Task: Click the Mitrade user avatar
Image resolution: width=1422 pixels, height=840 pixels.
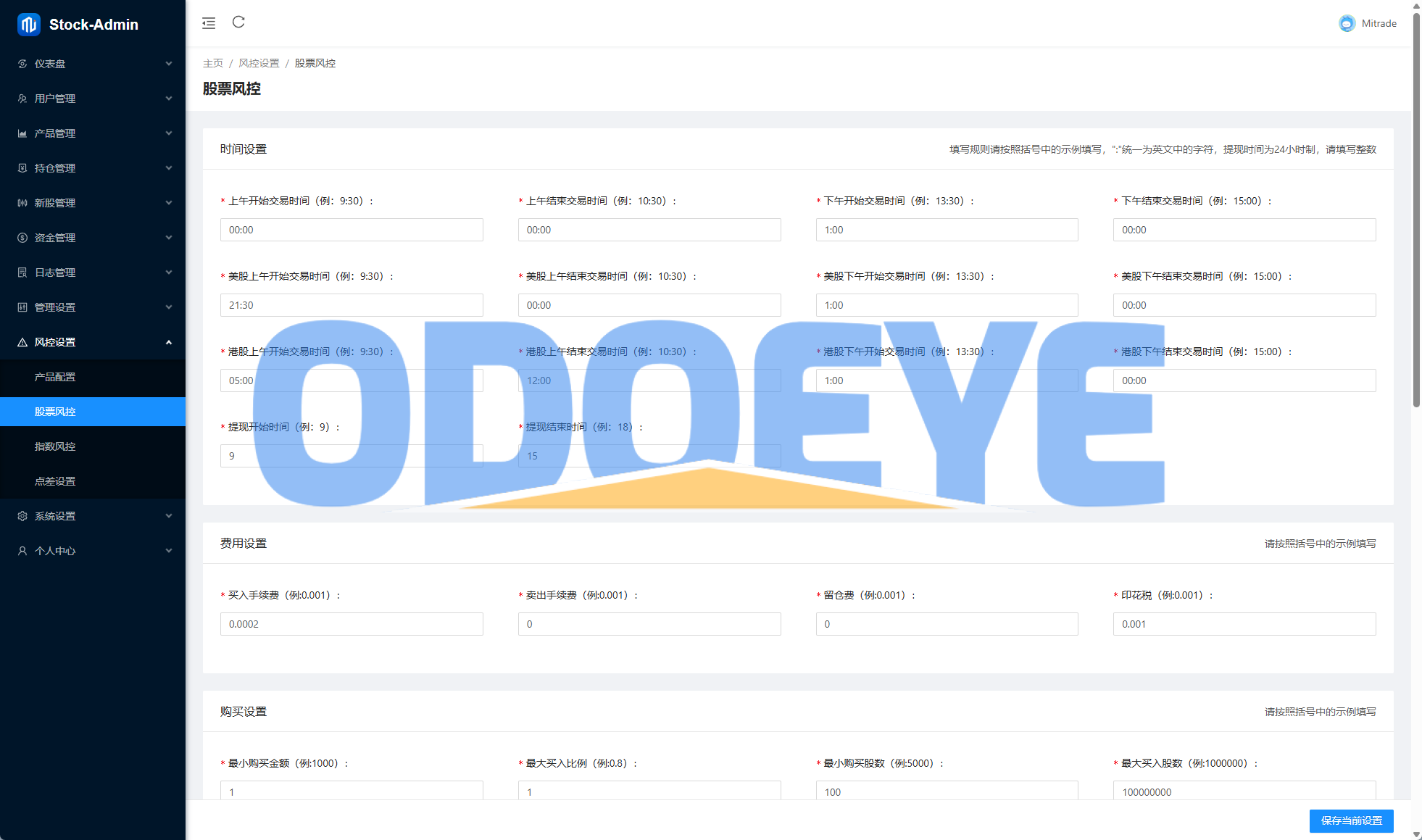Action: (x=1347, y=23)
